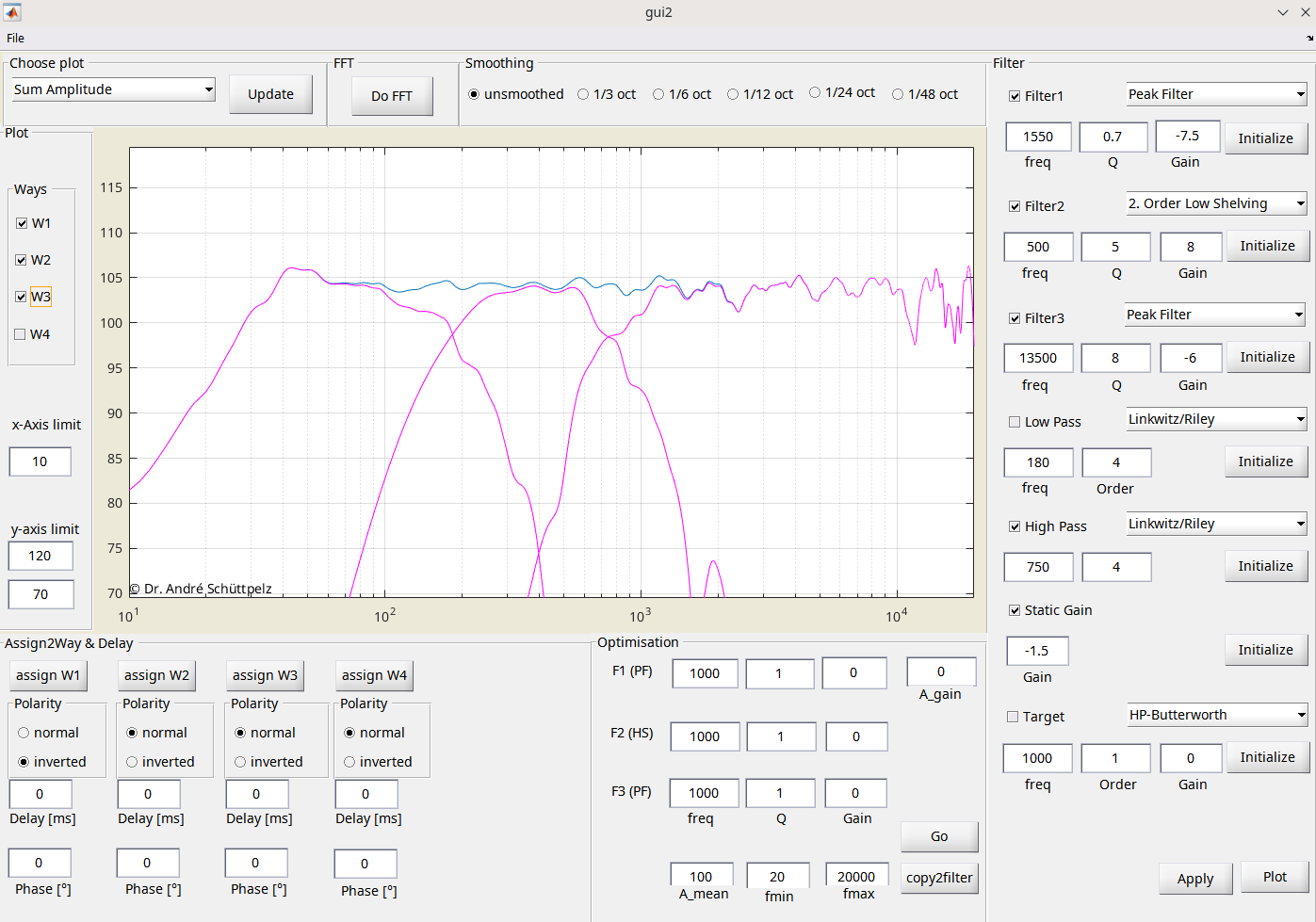Toggle the W3 way checkbox
The image size is (1316, 922).
tap(22, 297)
